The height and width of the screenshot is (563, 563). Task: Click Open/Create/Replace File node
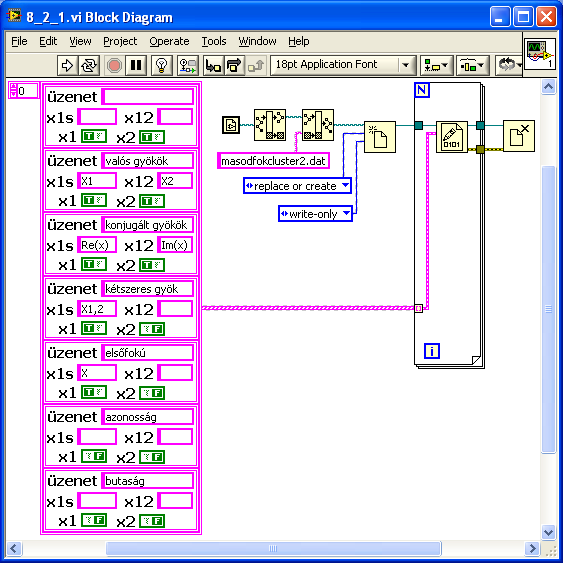click(380, 137)
